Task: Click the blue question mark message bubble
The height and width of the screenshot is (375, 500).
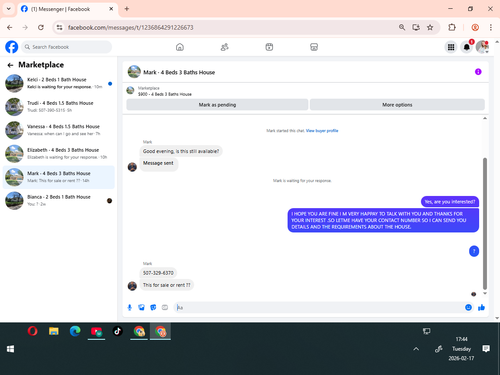Action: pyautogui.click(x=474, y=251)
